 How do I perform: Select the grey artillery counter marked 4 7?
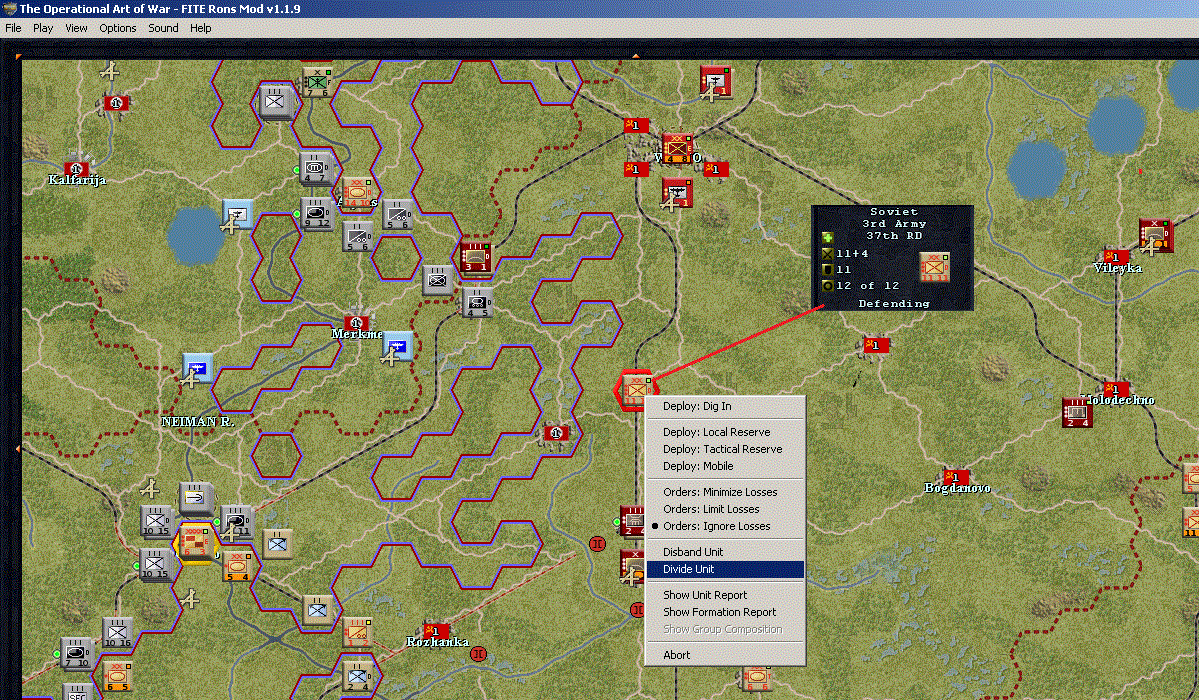[x=315, y=168]
